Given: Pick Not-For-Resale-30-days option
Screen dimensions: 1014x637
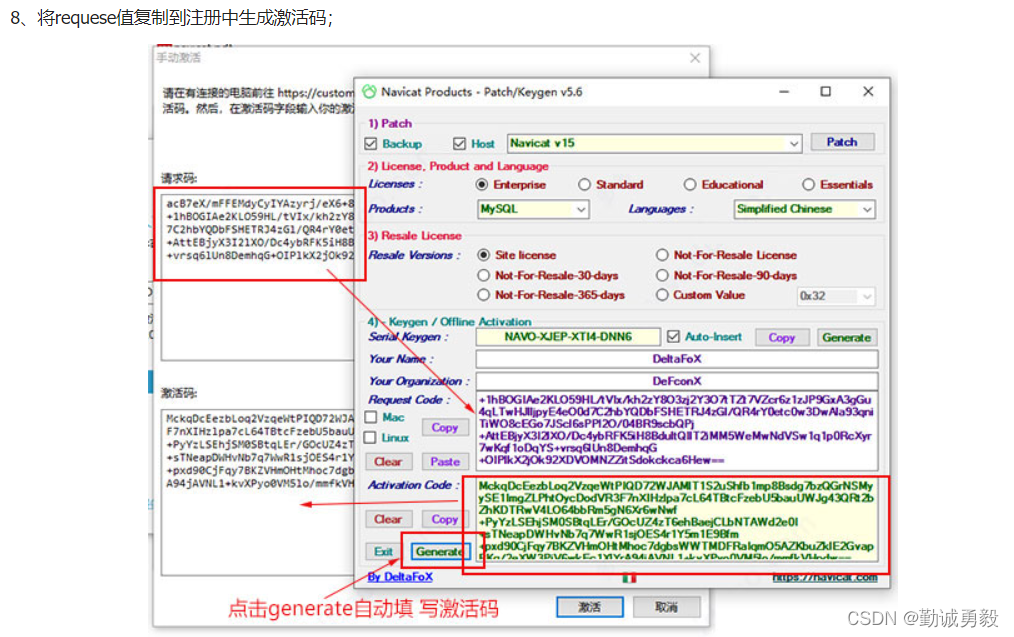Looking at the screenshot, I should 483,275.
